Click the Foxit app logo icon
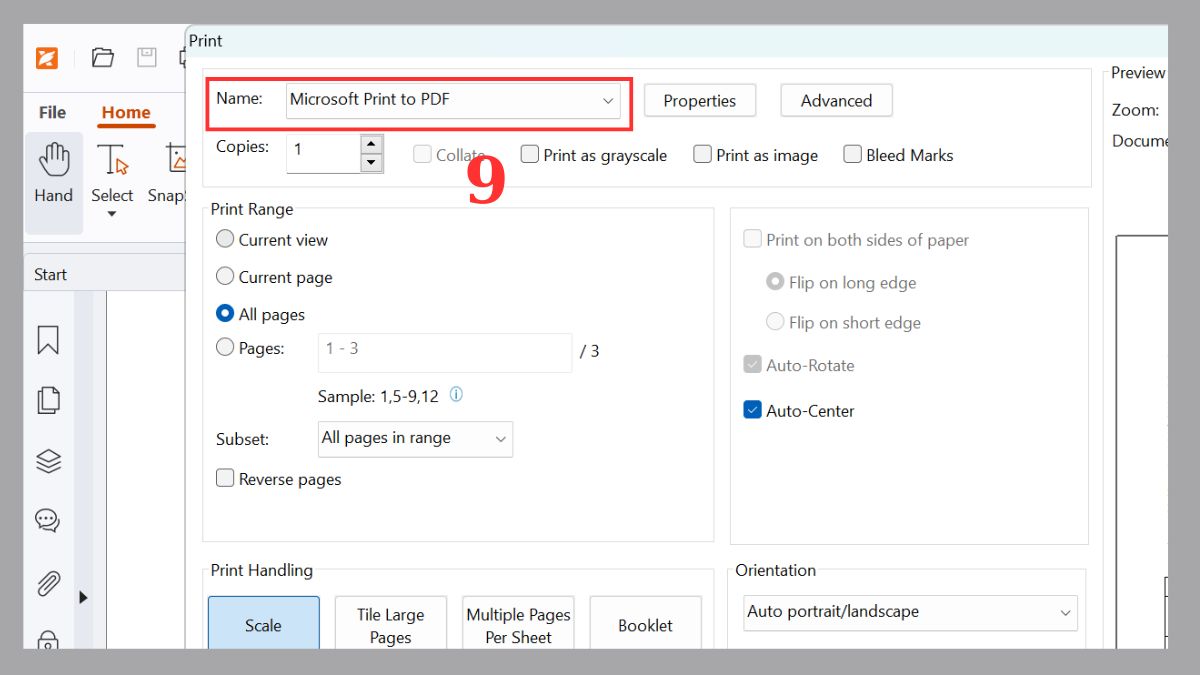Image resolution: width=1200 pixels, height=675 pixels. point(47,58)
